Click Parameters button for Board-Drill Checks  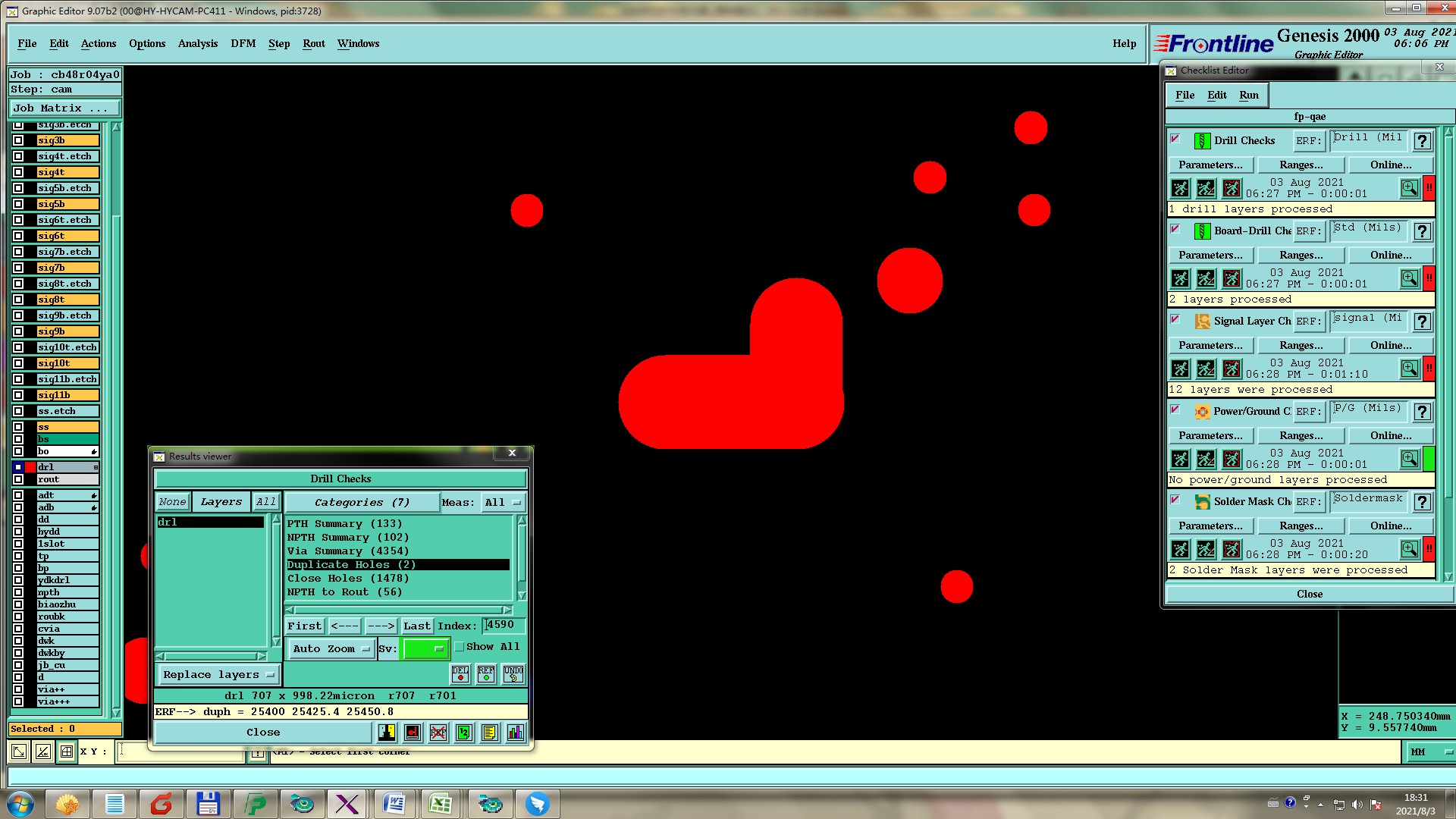[1210, 256]
